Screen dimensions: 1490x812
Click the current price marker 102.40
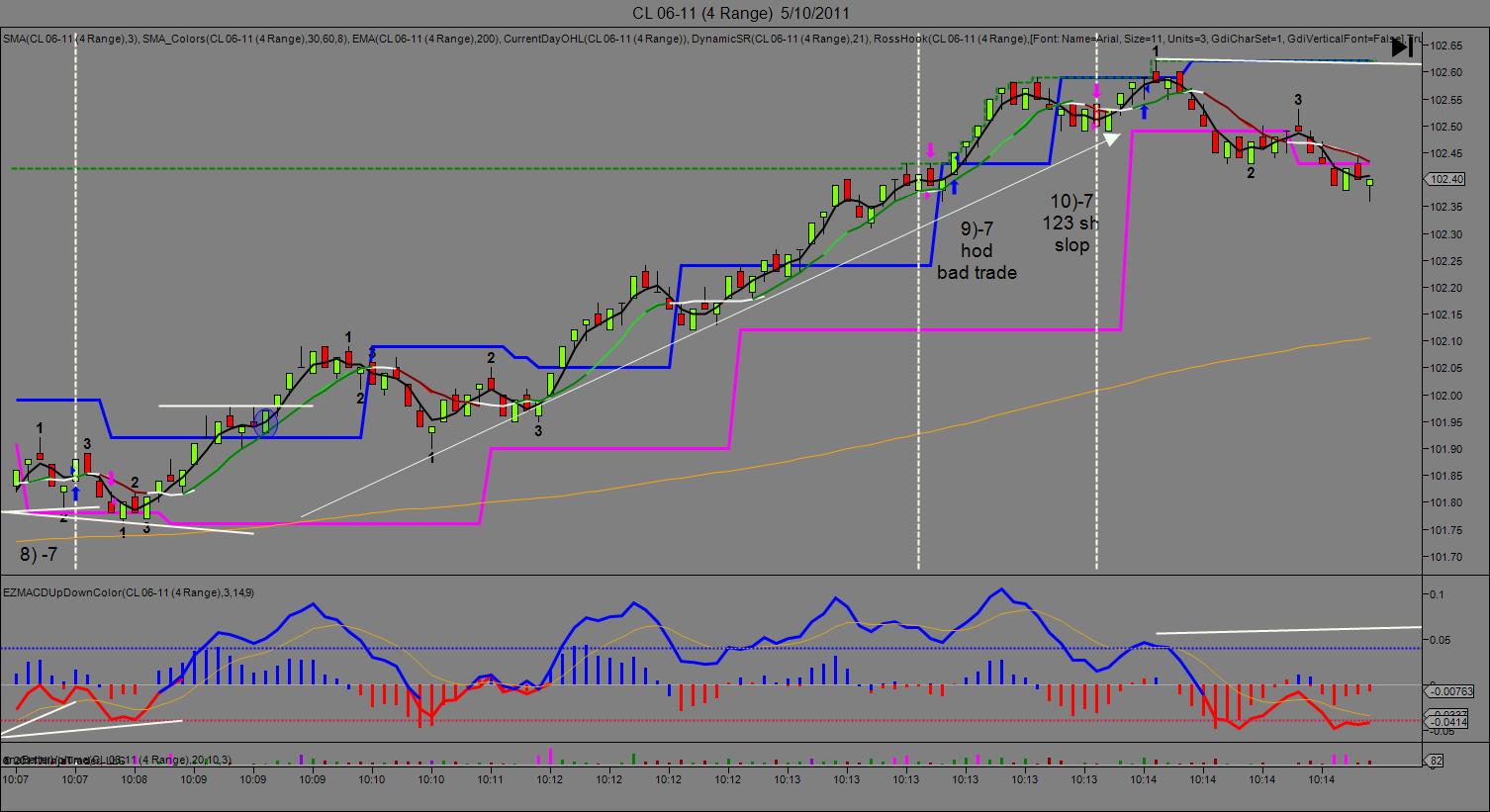(x=1445, y=179)
